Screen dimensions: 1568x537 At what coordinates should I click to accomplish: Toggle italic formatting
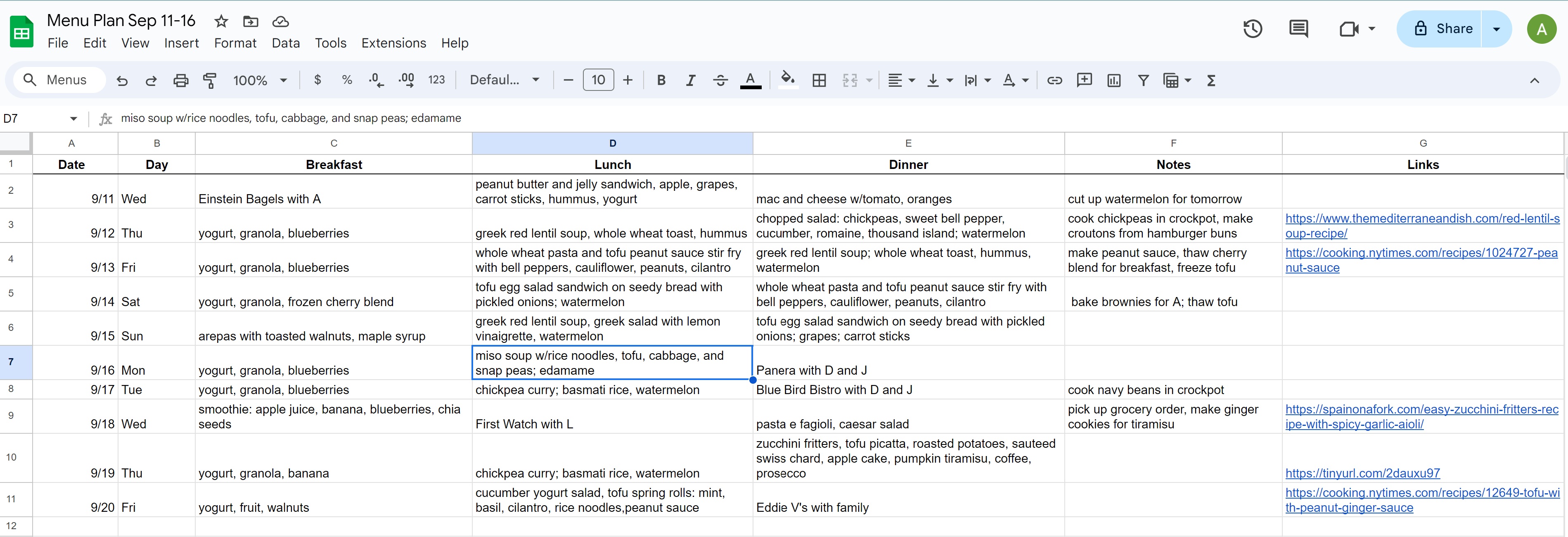690,81
